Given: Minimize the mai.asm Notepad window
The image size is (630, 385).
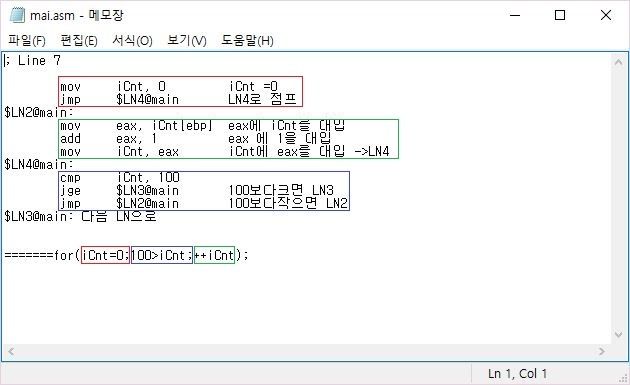Looking at the screenshot, I should point(515,15).
